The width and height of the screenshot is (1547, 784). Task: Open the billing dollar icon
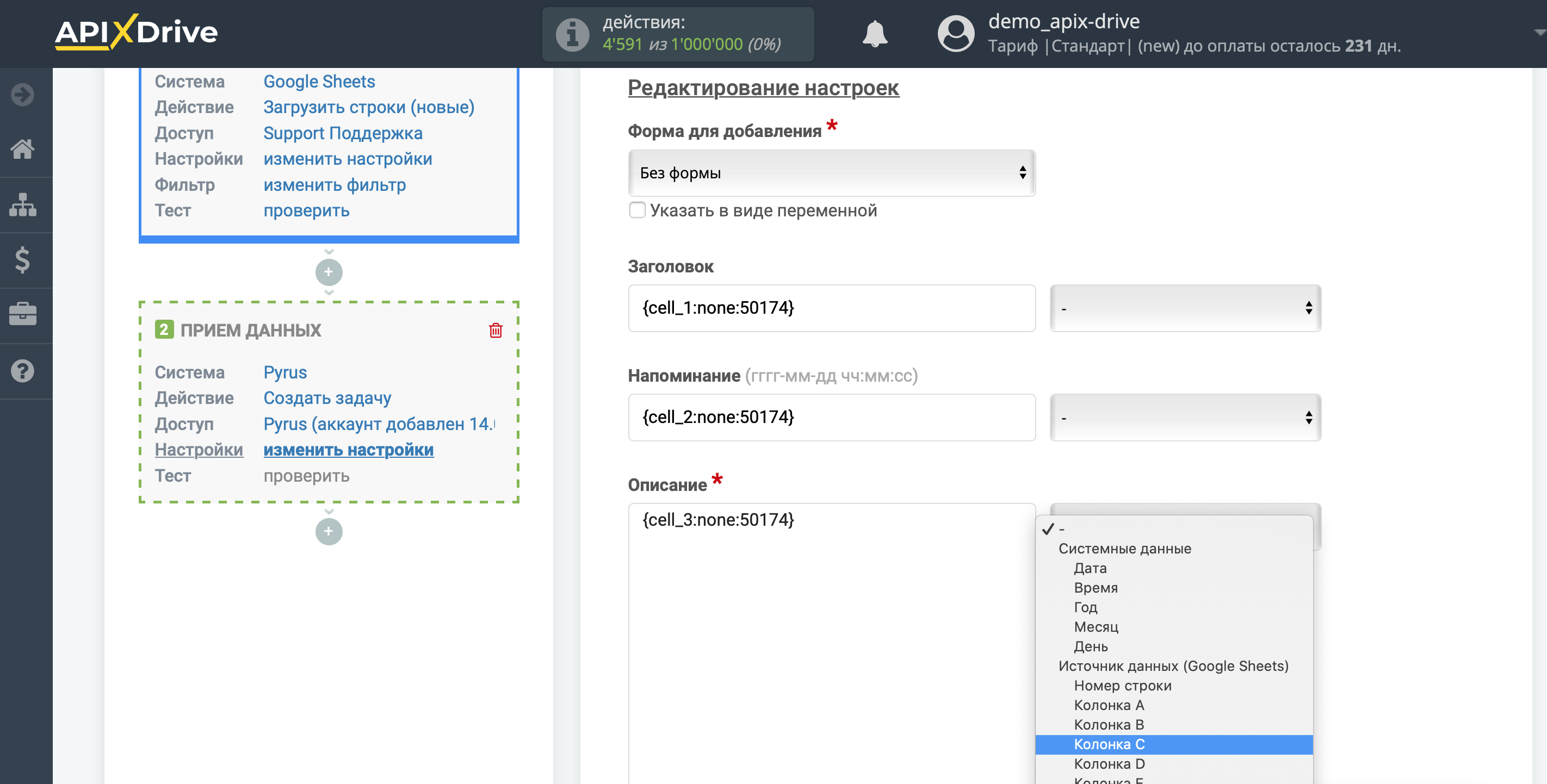tap(23, 260)
